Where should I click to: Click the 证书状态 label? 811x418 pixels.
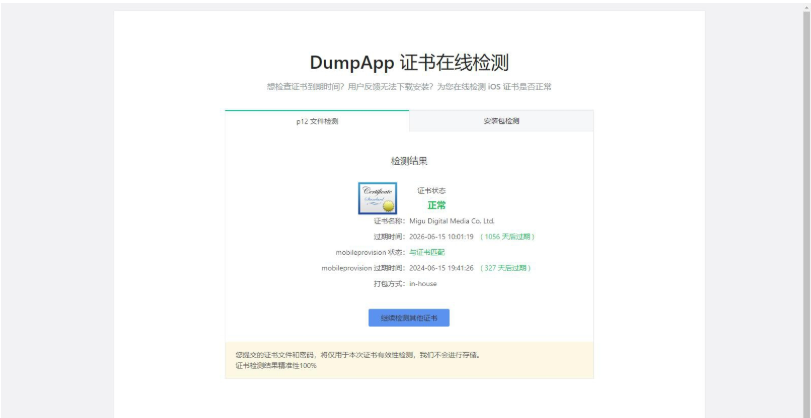(x=431, y=190)
